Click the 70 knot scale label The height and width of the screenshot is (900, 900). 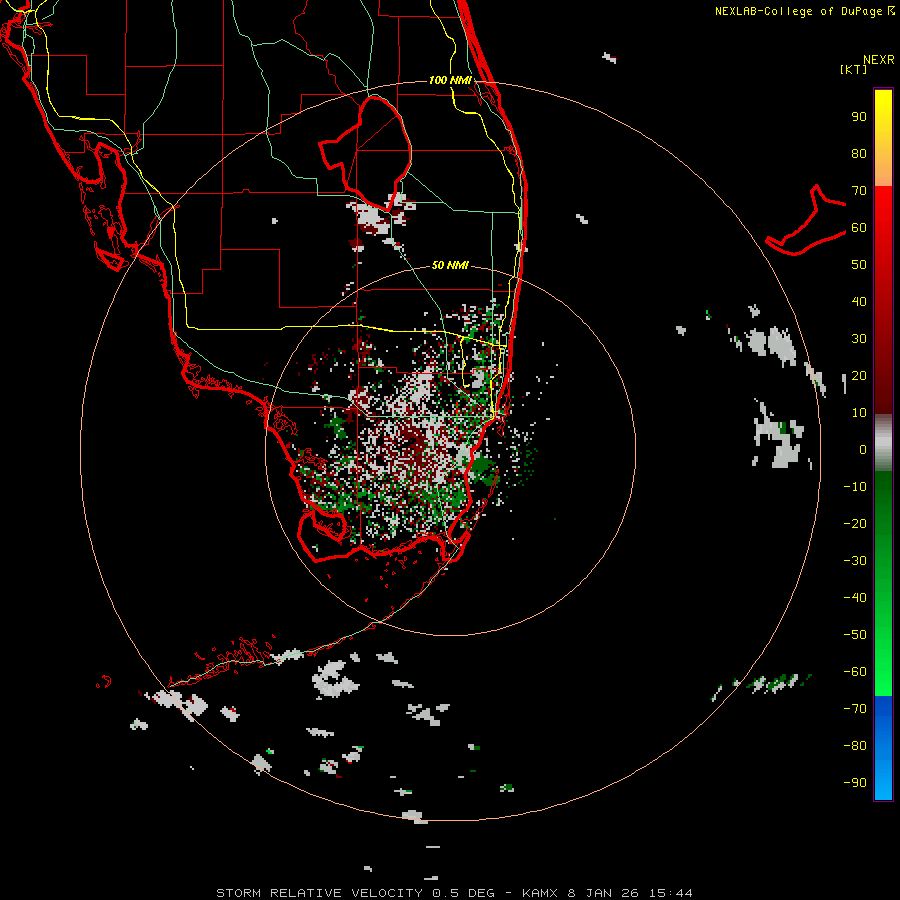[x=859, y=191]
